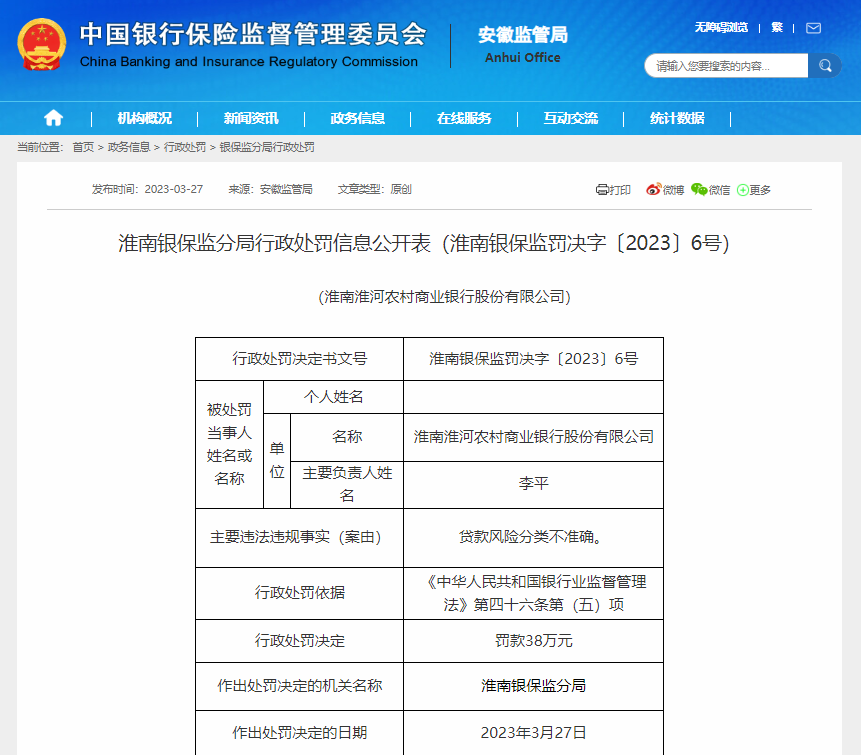Screen dimensions: 861x755
Task: Click Anhui Office English text
Action: pos(523,58)
